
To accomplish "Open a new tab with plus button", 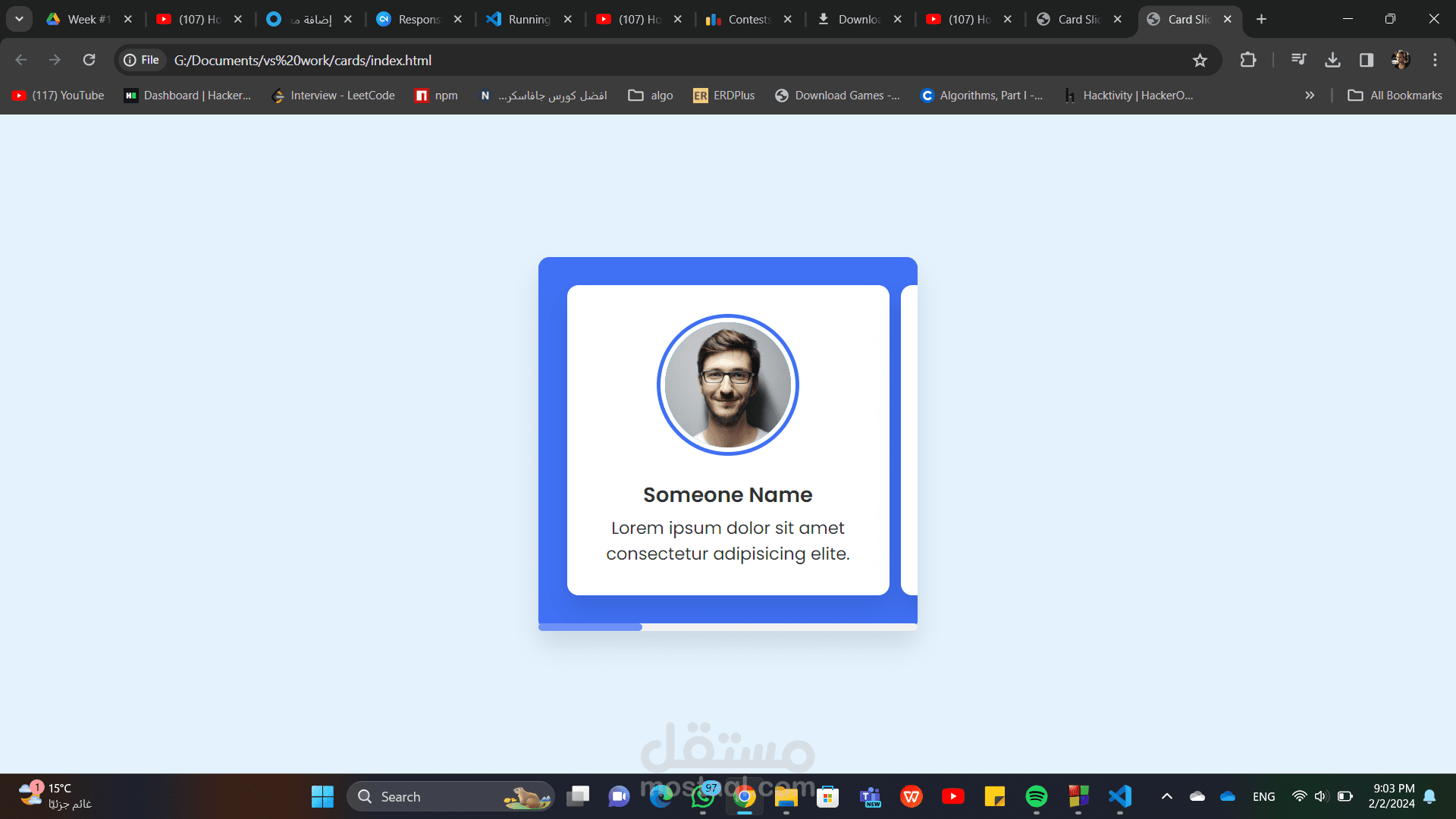I will tap(1261, 19).
